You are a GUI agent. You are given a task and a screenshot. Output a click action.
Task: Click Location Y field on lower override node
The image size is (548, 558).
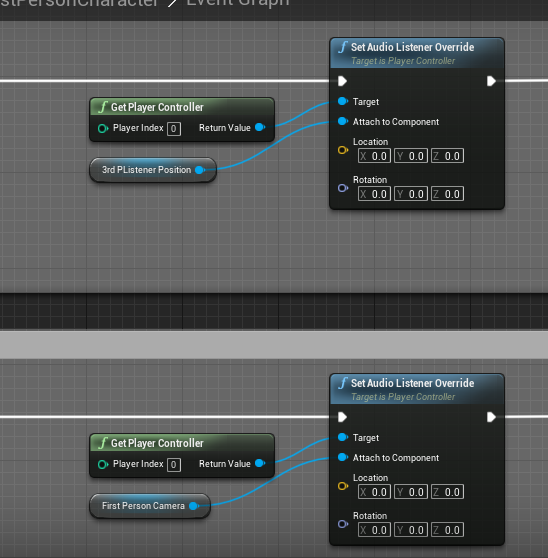click(411, 492)
